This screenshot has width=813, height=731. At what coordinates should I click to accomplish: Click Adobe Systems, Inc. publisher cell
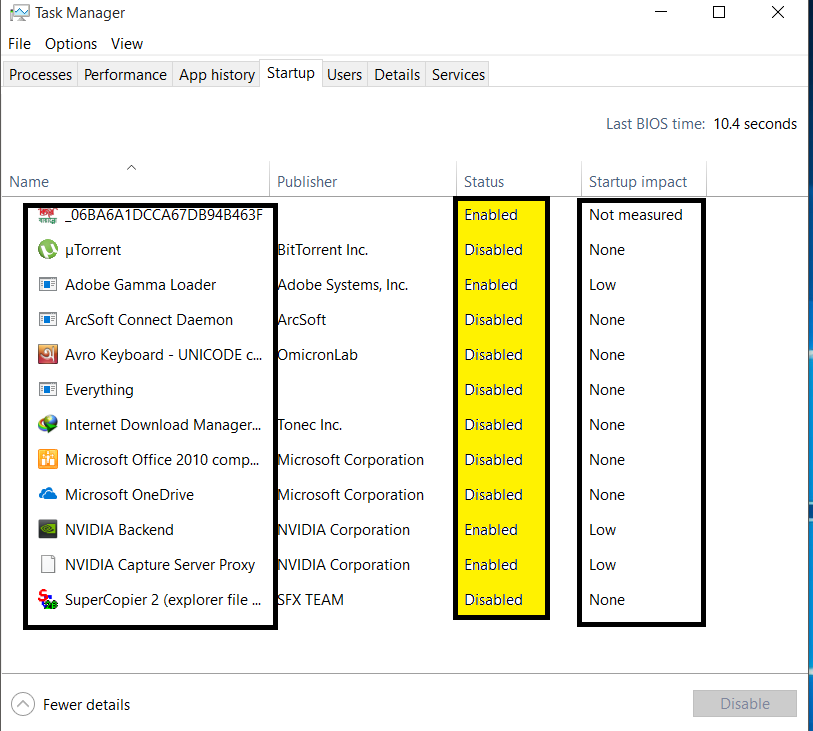(343, 285)
